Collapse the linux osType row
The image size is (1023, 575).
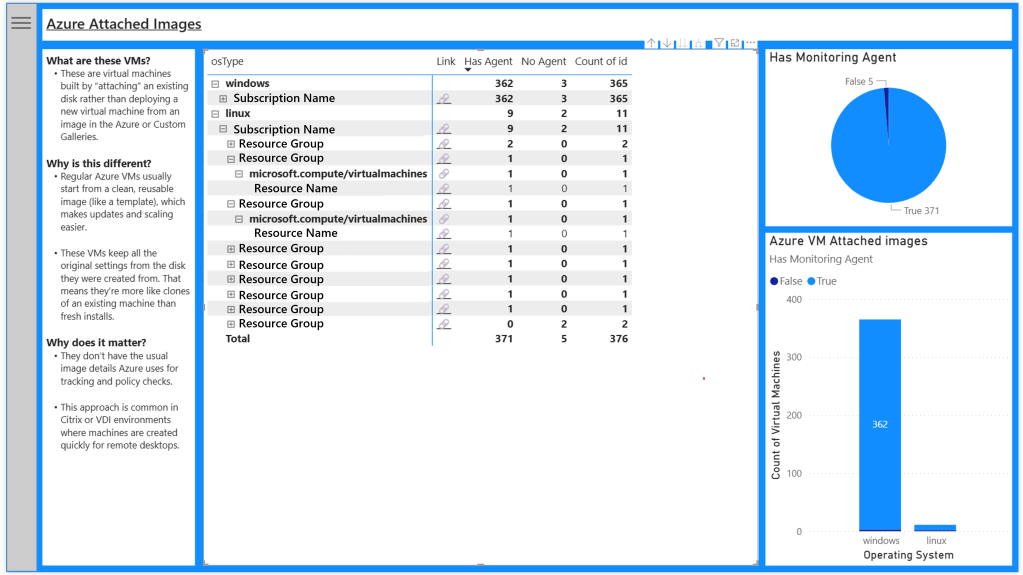216,114
